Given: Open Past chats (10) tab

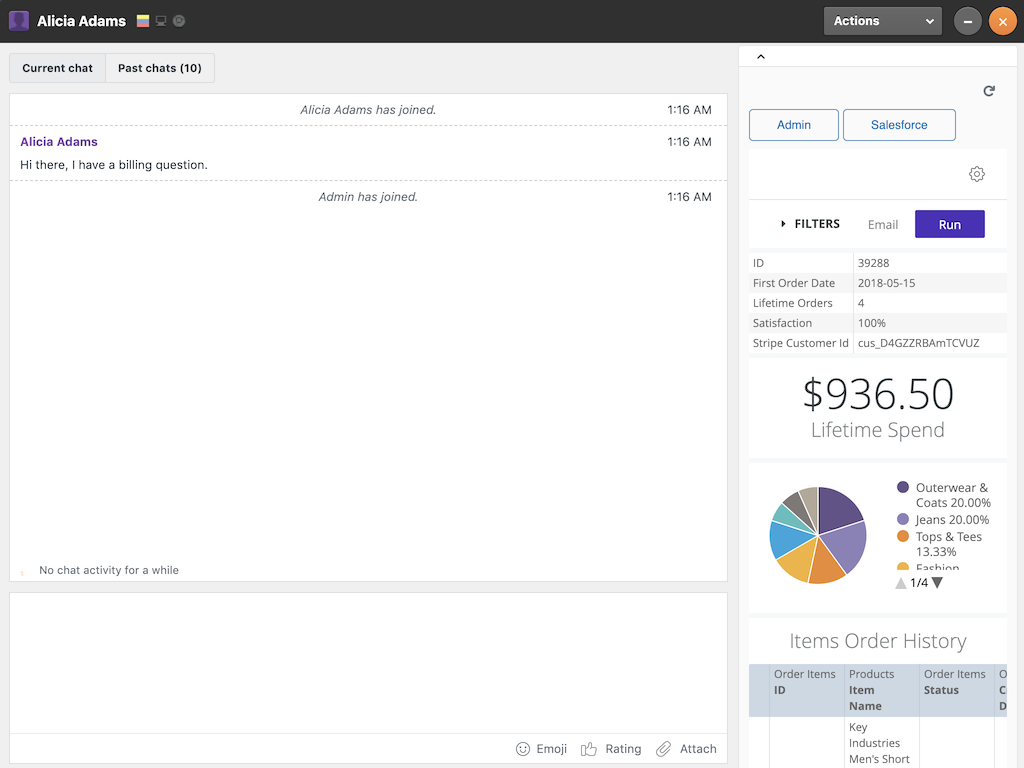Looking at the screenshot, I should click(160, 68).
